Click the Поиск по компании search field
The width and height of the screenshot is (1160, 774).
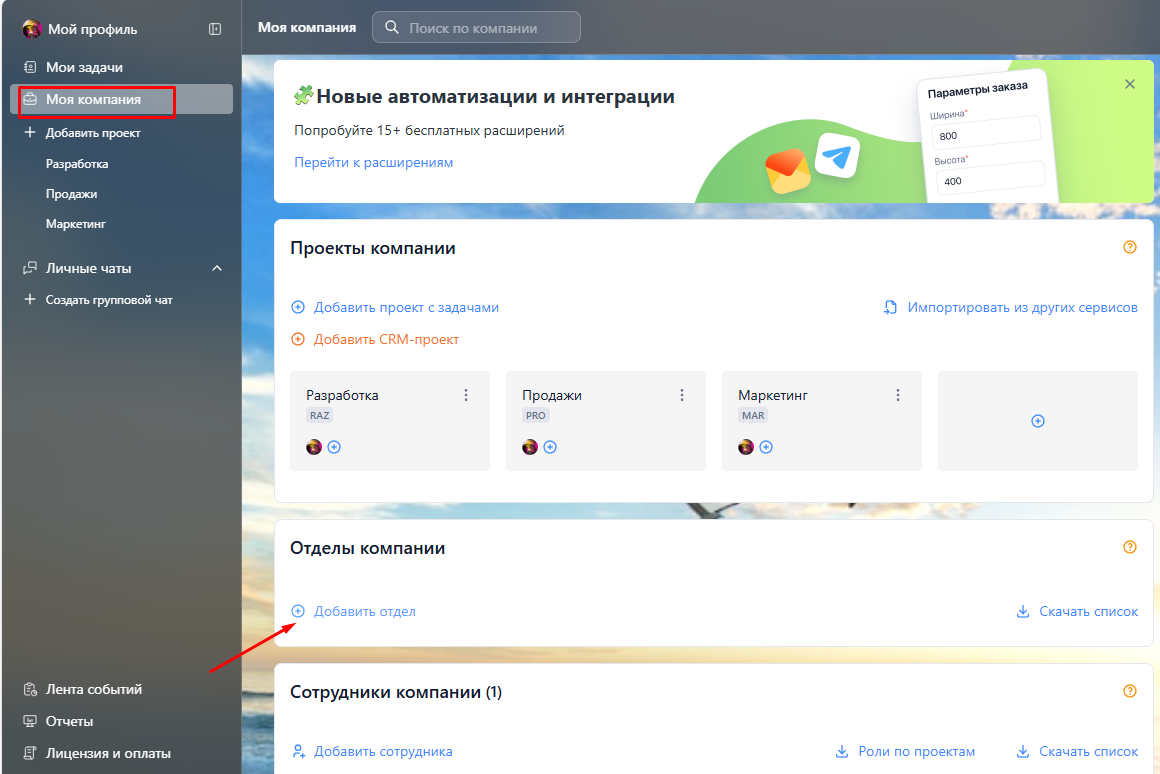(477, 28)
